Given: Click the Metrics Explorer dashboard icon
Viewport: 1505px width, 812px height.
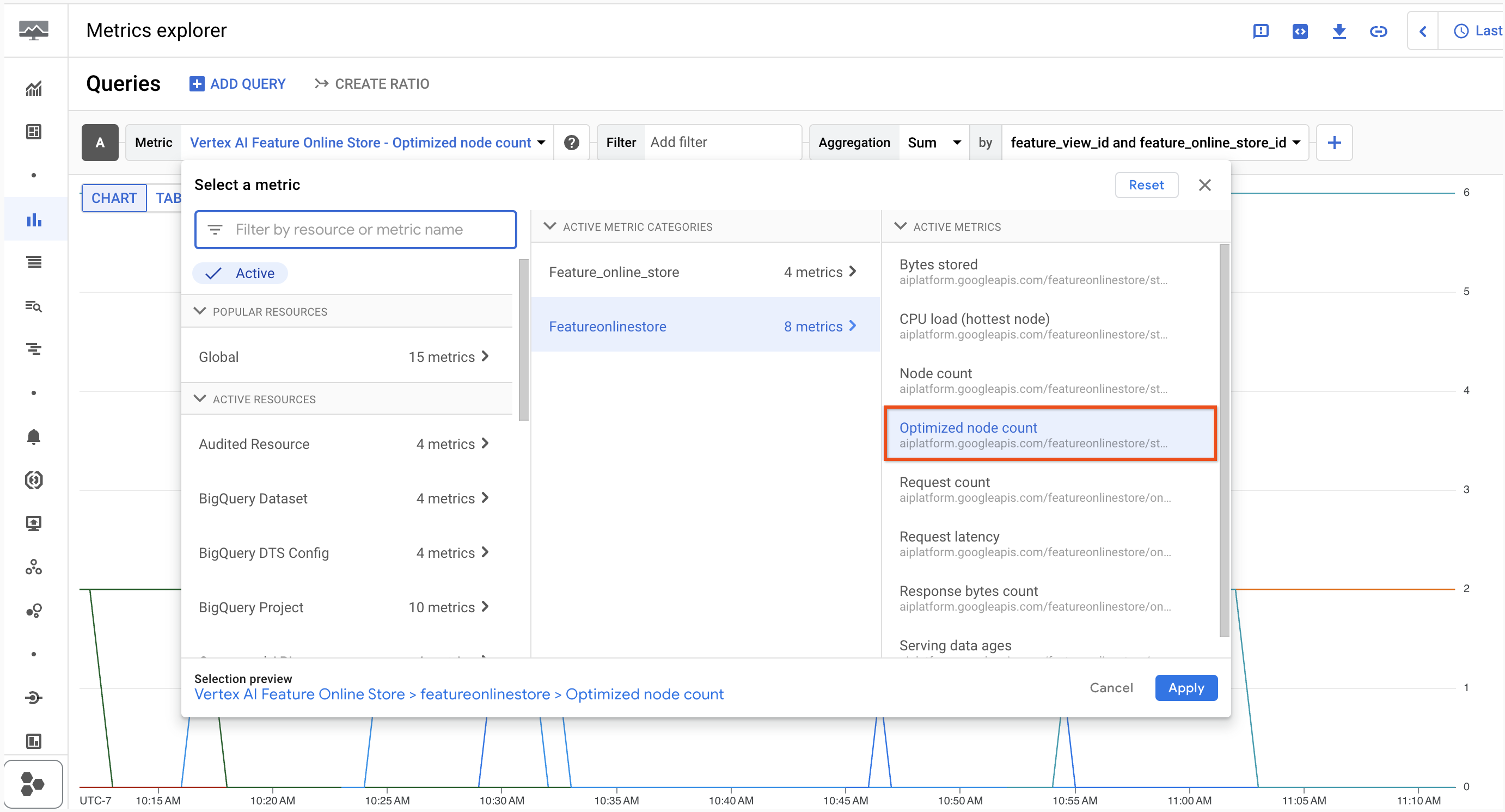Looking at the screenshot, I should (34, 219).
